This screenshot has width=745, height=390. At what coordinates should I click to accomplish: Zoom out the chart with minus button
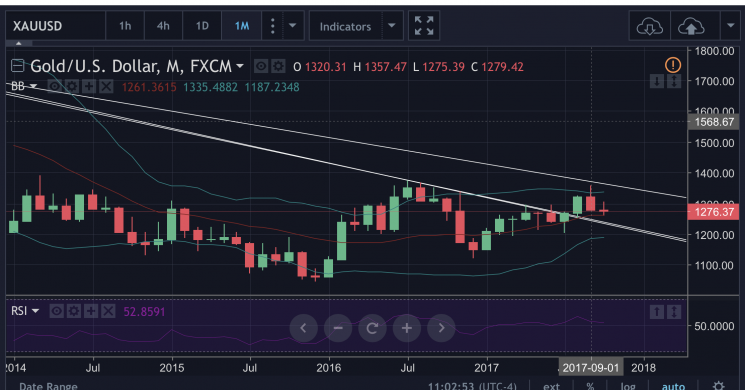coord(338,328)
